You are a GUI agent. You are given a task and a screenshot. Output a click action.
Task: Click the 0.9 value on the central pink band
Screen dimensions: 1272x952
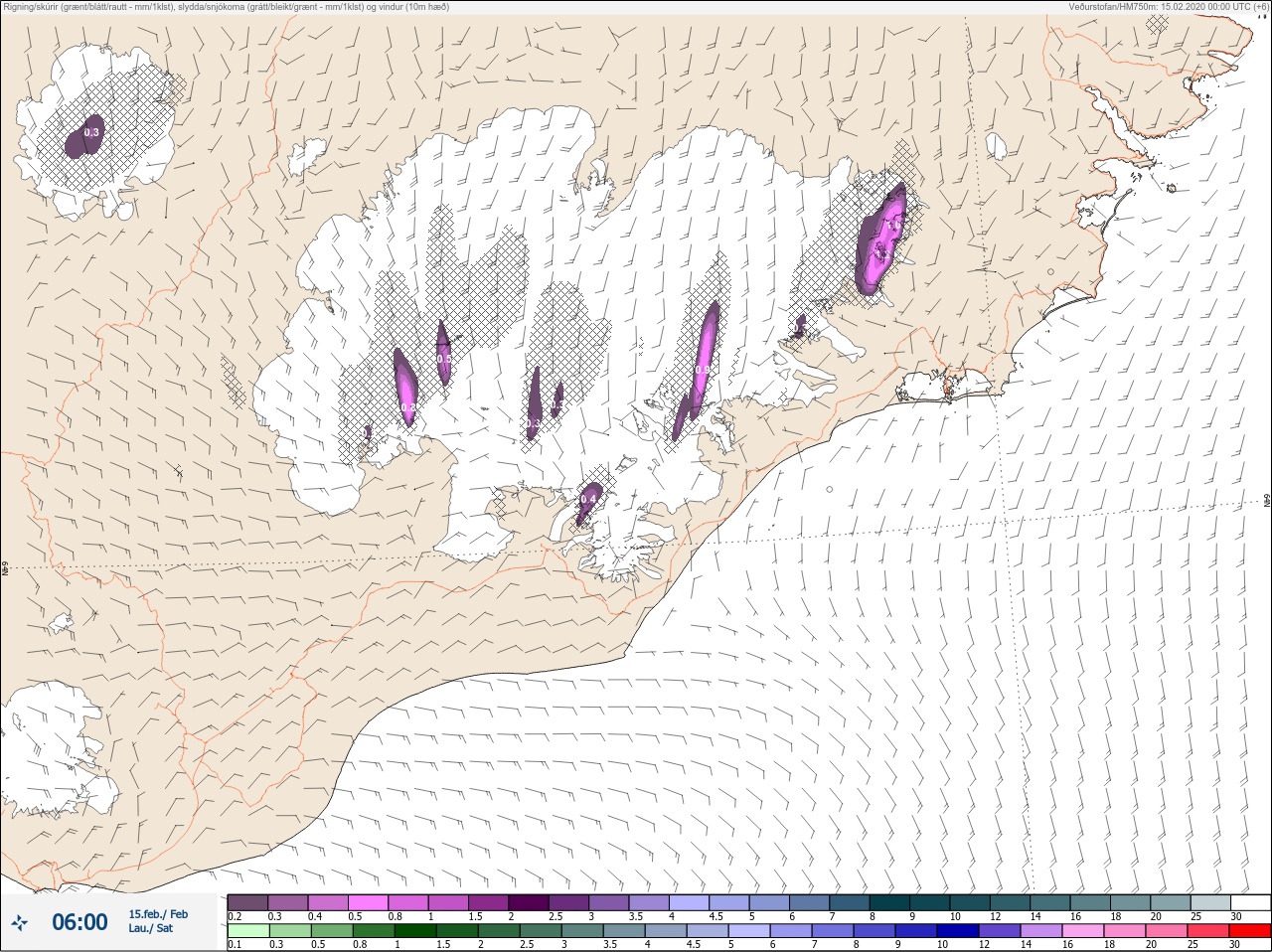pyautogui.click(x=702, y=370)
